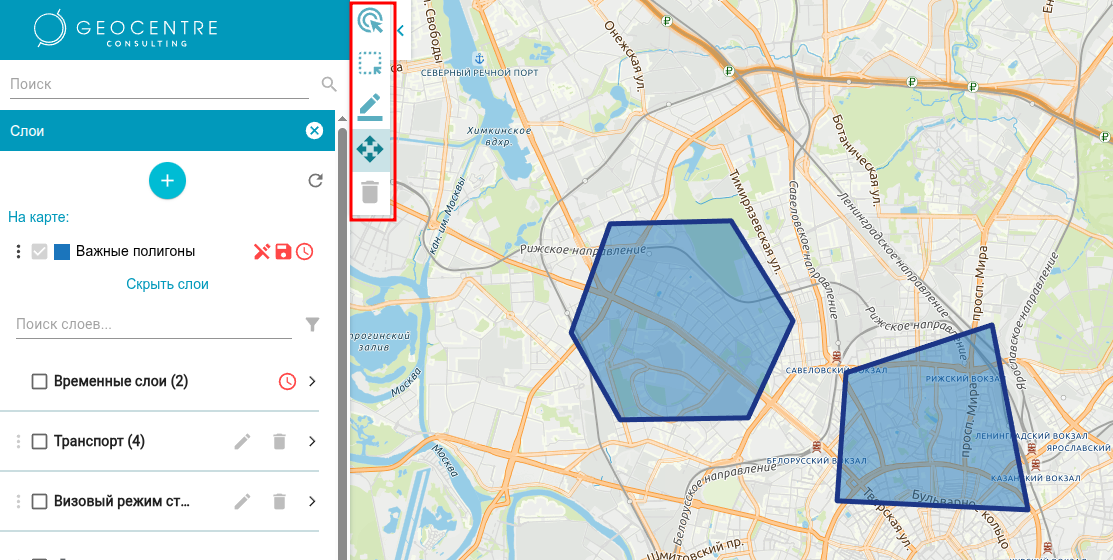This screenshot has height=560, width=1113.
Task: Click the На карте: label
Action: tap(38, 216)
